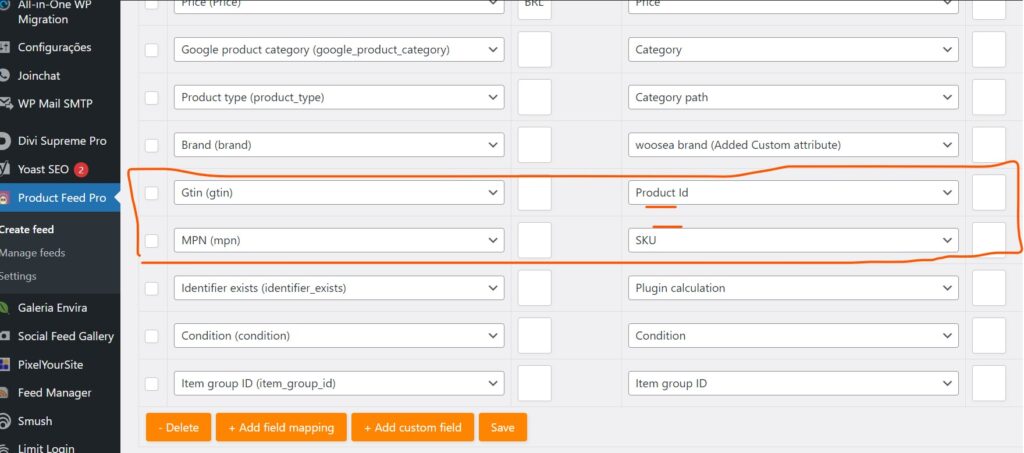Click the + Add field mapping button
The width and height of the screenshot is (1024, 453).
281,427
